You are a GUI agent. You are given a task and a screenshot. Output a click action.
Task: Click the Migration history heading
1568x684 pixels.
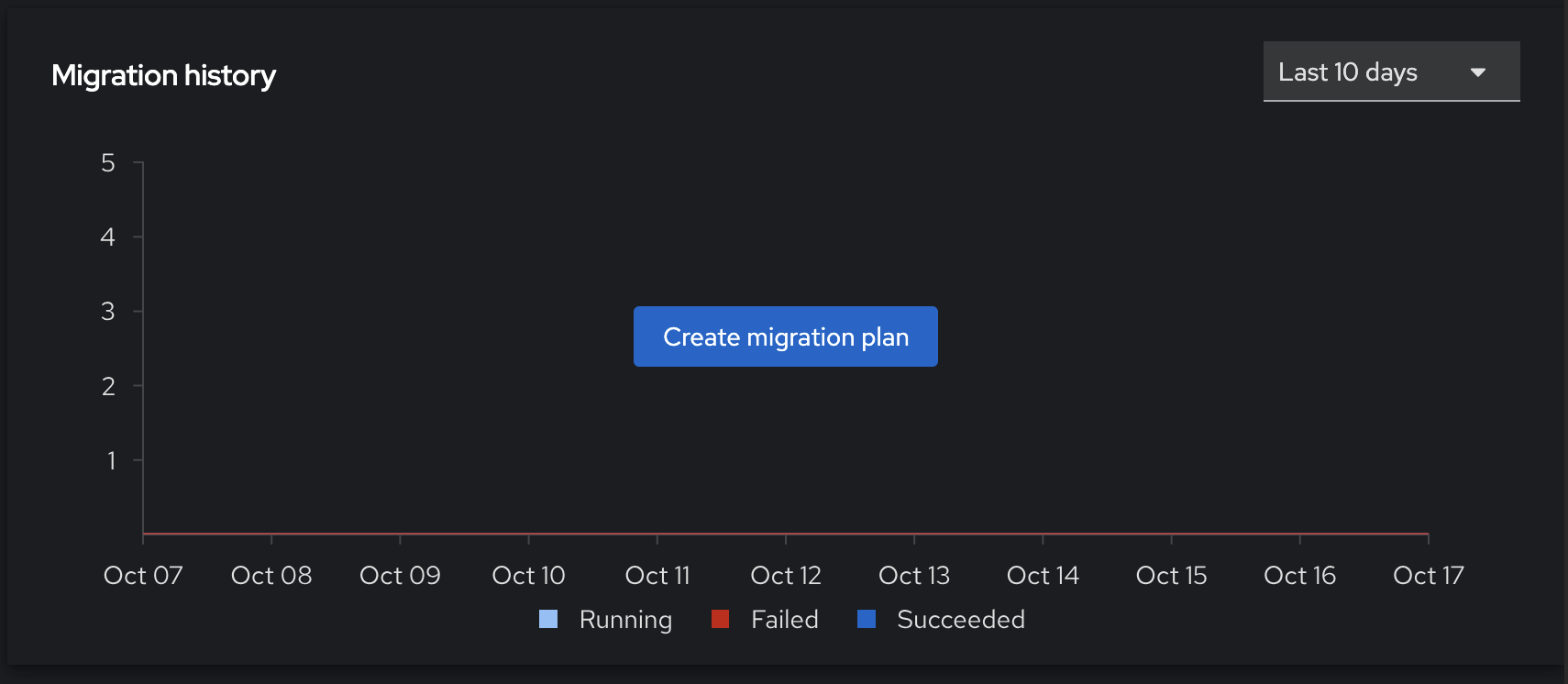163,75
